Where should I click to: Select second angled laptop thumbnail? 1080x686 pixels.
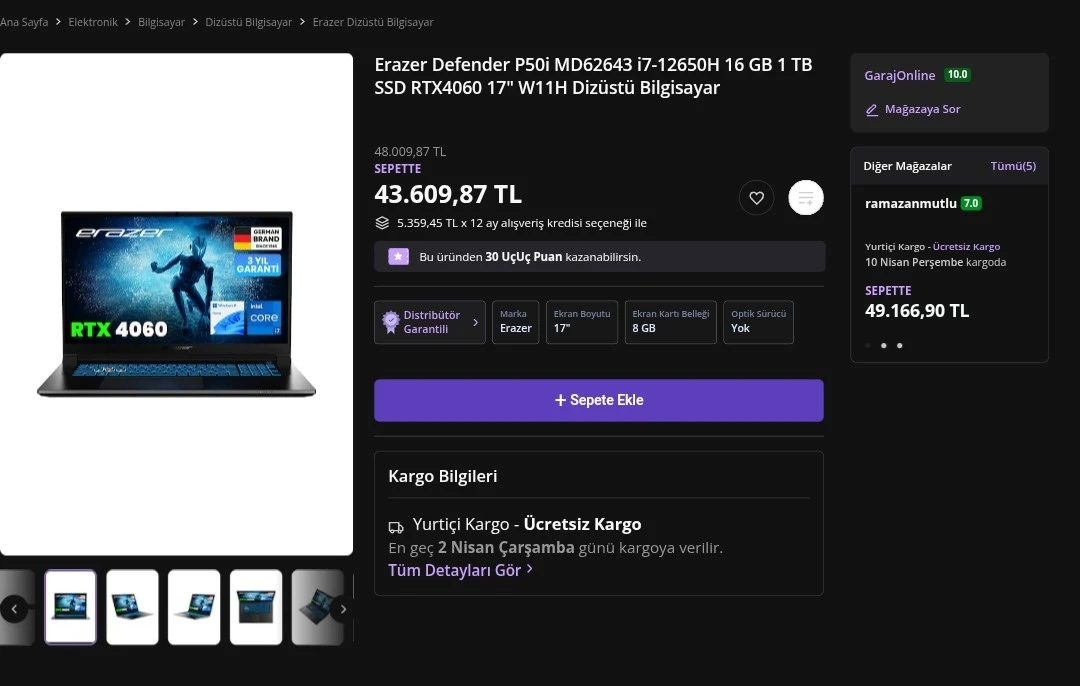pyautogui.click(x=132, y=607)
